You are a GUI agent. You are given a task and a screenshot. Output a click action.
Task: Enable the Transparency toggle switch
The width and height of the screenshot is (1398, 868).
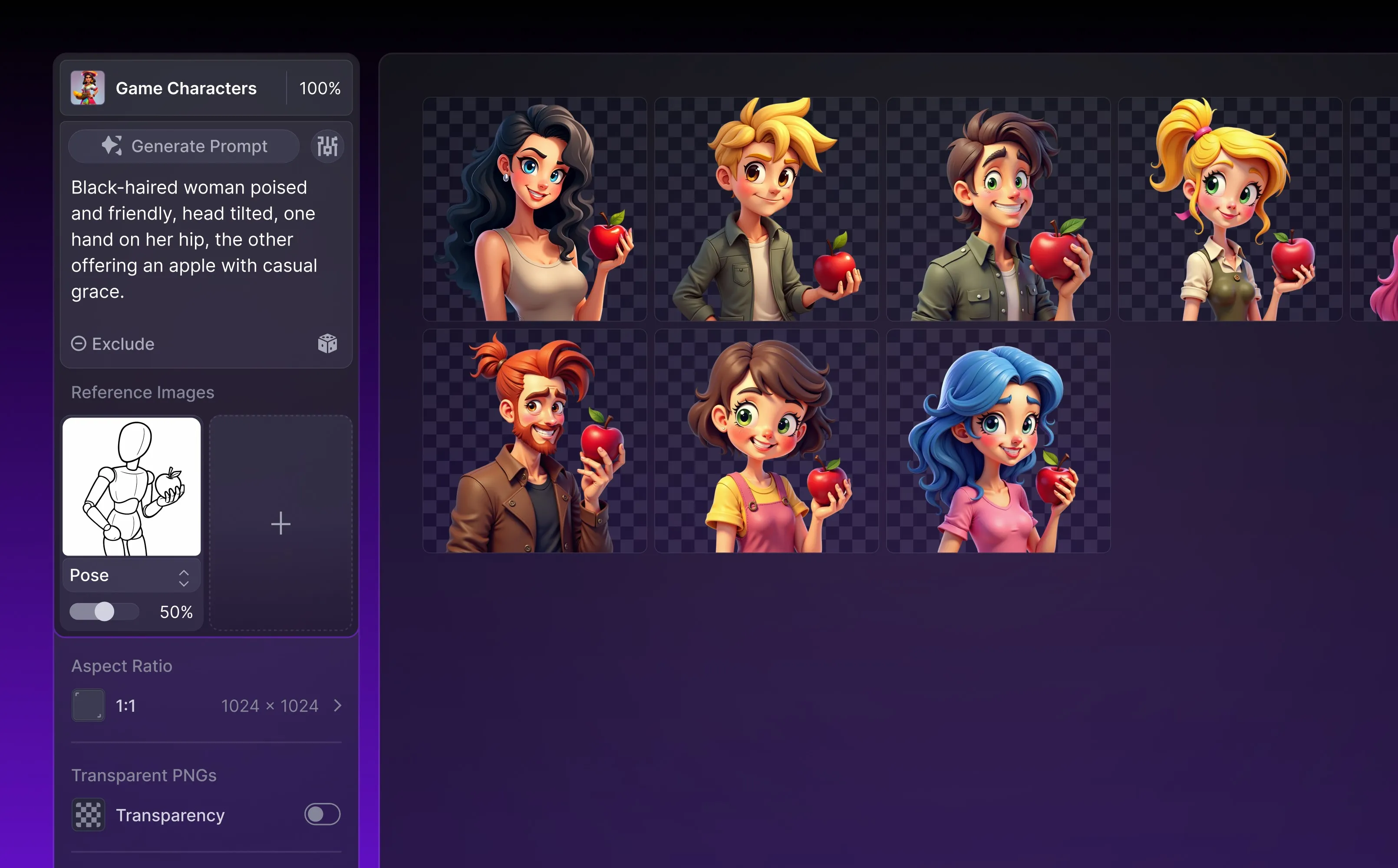coord(322,814)
